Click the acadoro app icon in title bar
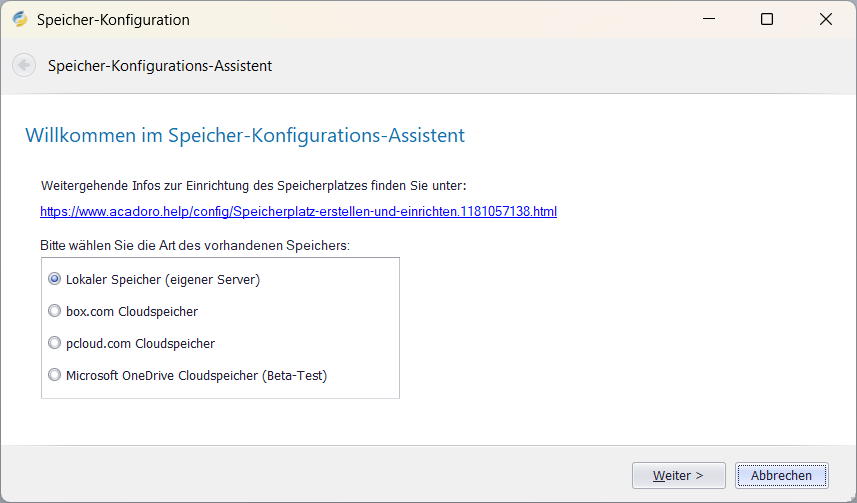 tap(20, 19)
